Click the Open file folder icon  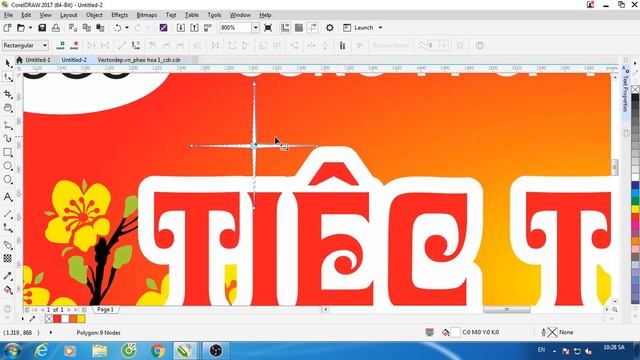pos(21,28)
